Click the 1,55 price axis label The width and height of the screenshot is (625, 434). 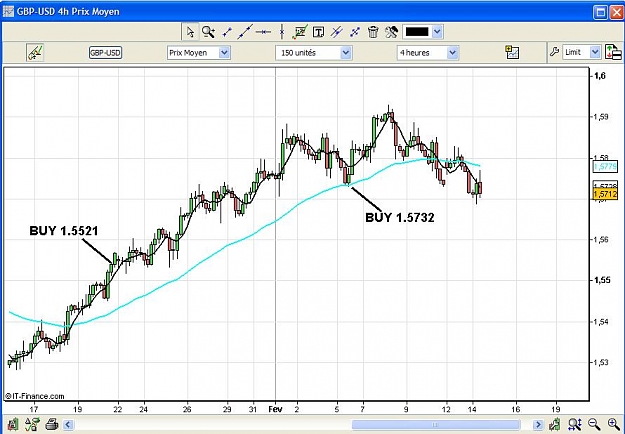click(x=602, y=280)
